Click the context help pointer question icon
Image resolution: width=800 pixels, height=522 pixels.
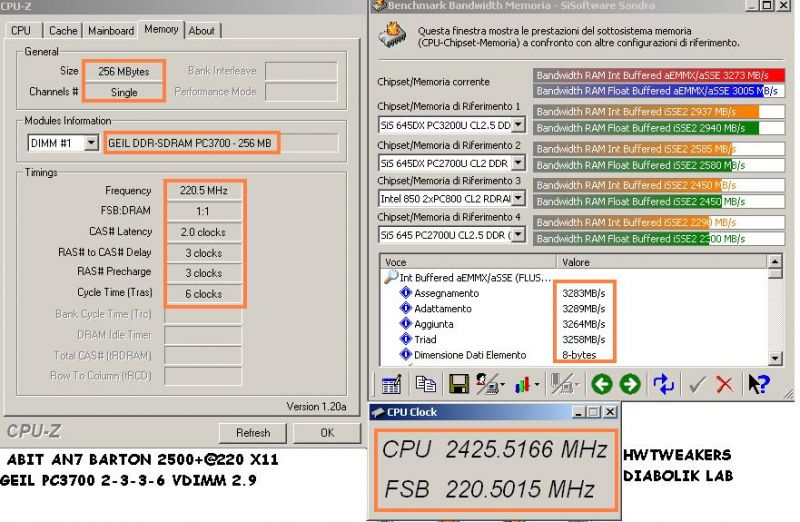pyautogui.click(x=758, y=384)
